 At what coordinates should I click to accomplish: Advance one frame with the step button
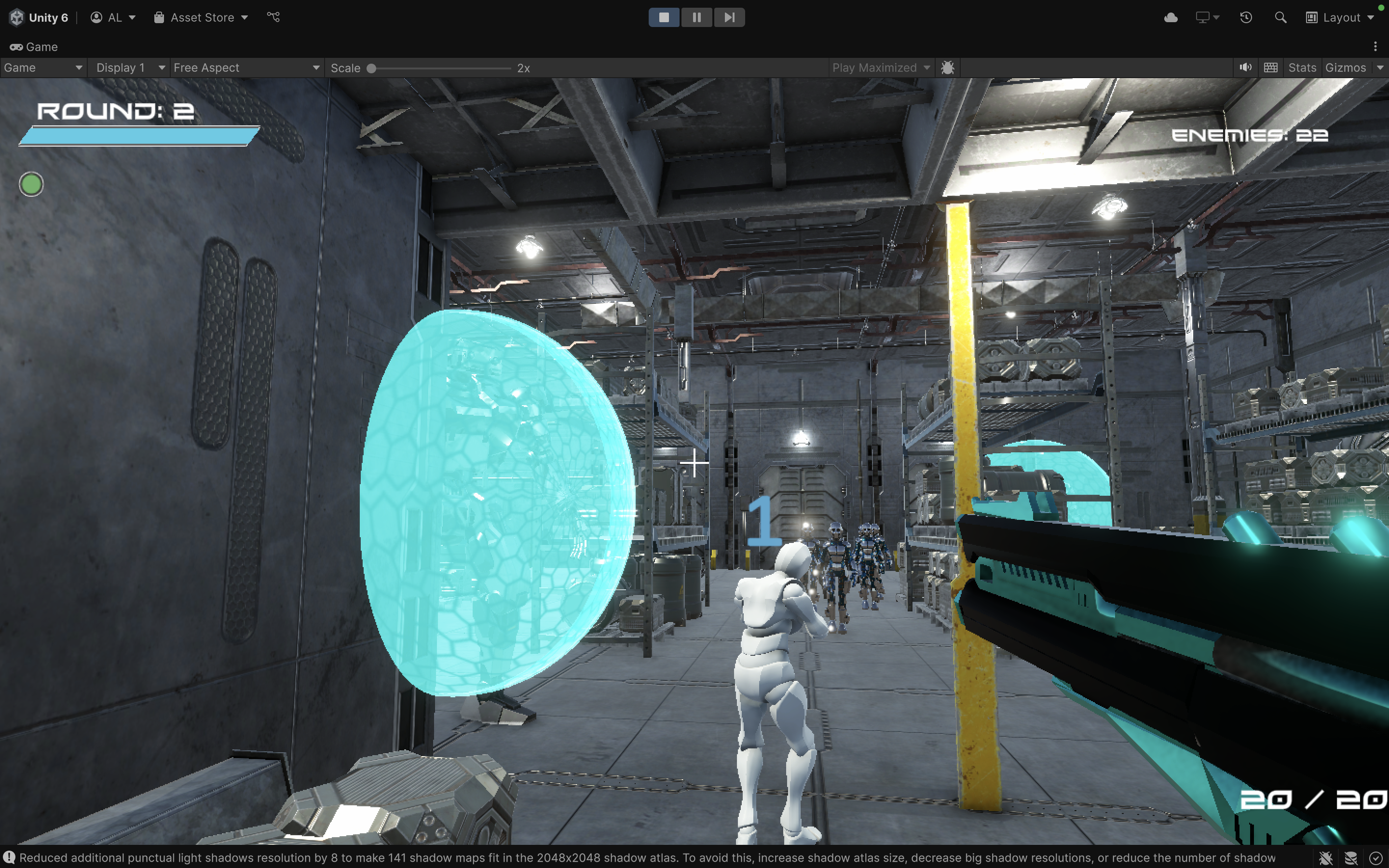pos(729,17)
